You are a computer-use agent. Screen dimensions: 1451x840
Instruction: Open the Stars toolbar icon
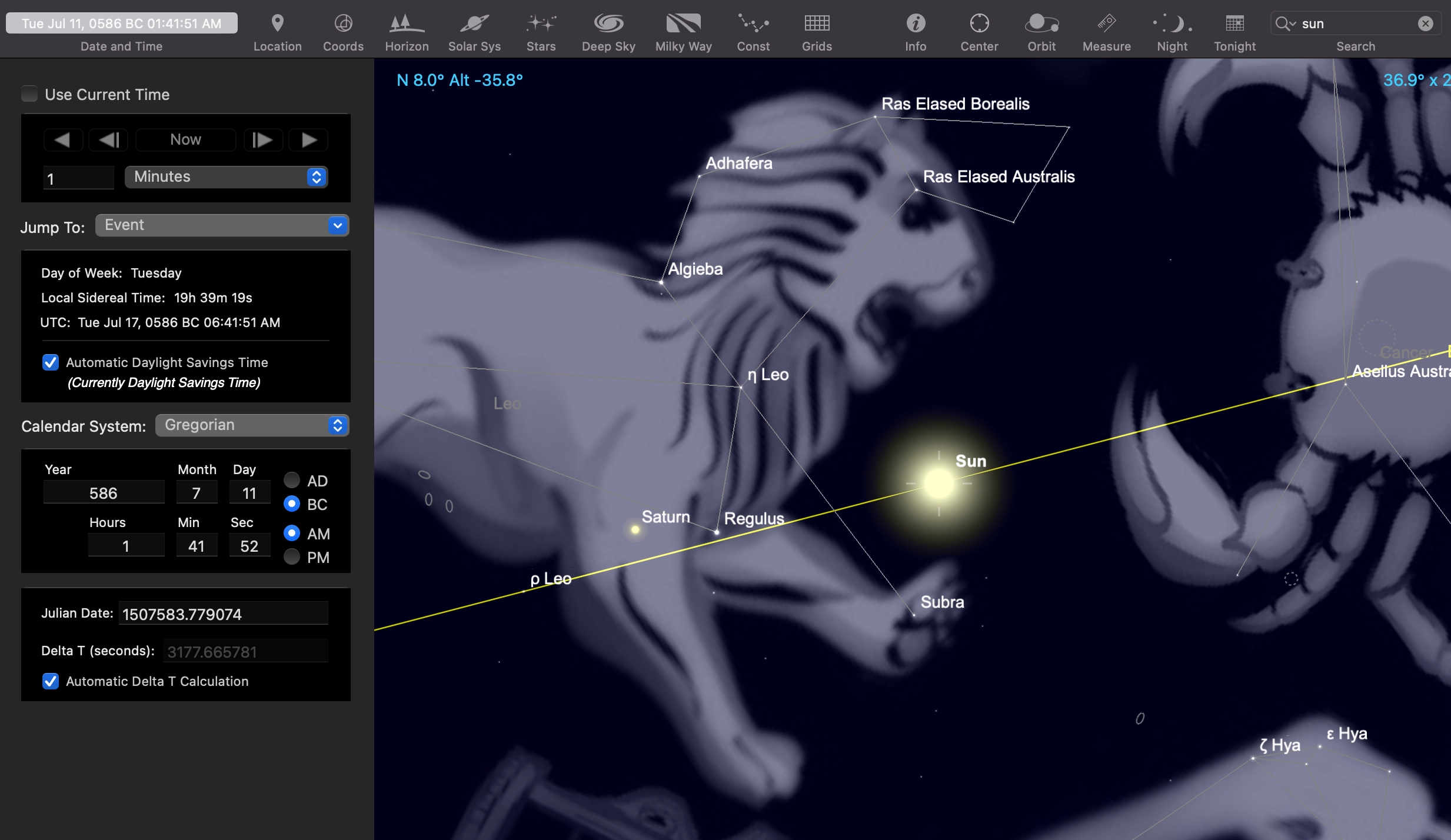[541, 24]
